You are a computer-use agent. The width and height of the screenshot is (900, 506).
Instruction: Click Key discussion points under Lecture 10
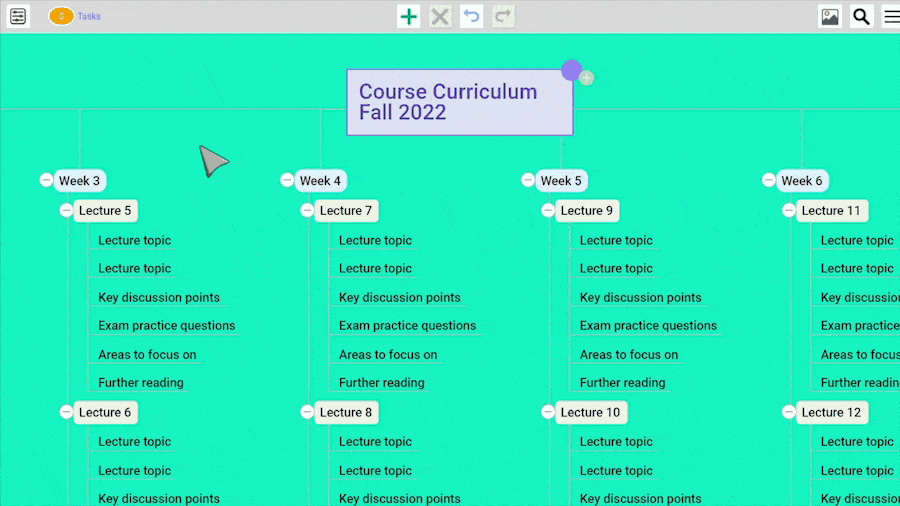(x=641, y=499)
